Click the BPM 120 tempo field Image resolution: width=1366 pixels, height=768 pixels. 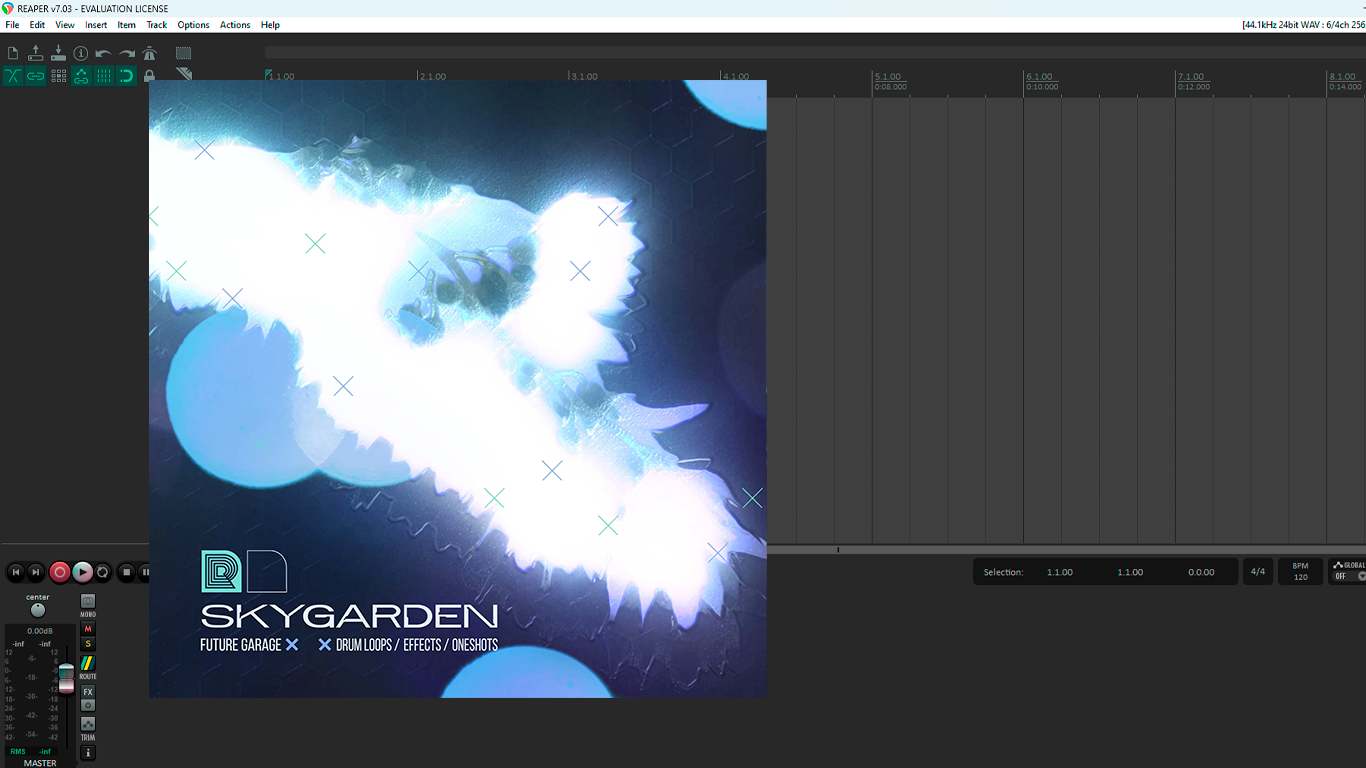[x=1300, y=572]
